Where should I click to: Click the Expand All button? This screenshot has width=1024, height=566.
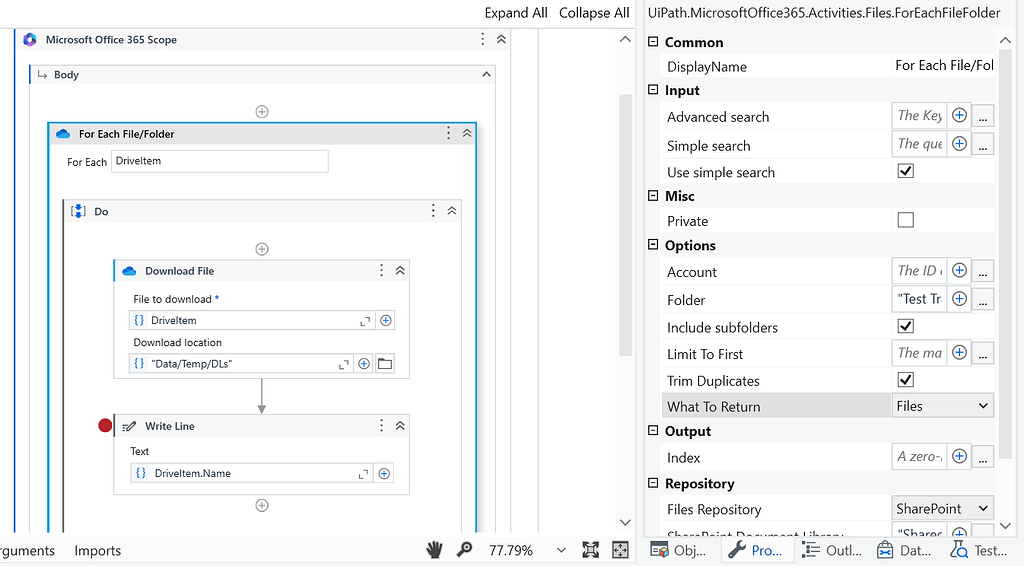(x=516, y=13)
